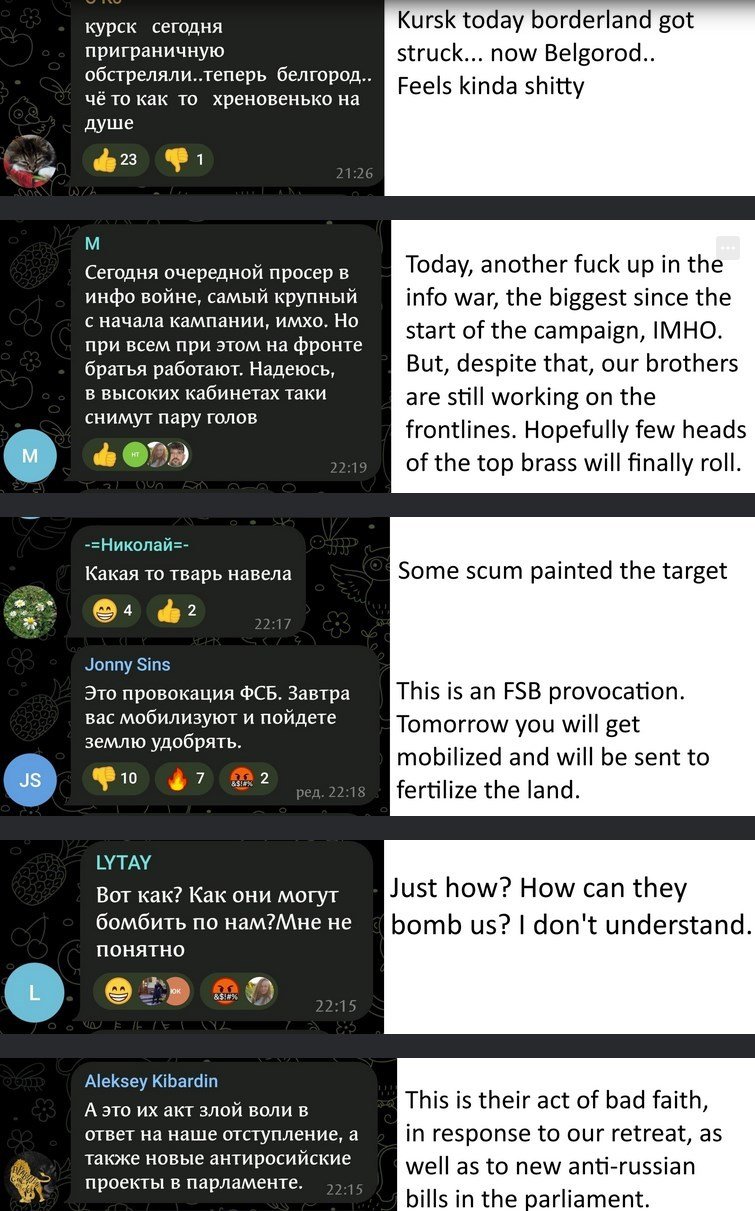
Task: Click the fire reaction with count 7
Action: (185, 777)
